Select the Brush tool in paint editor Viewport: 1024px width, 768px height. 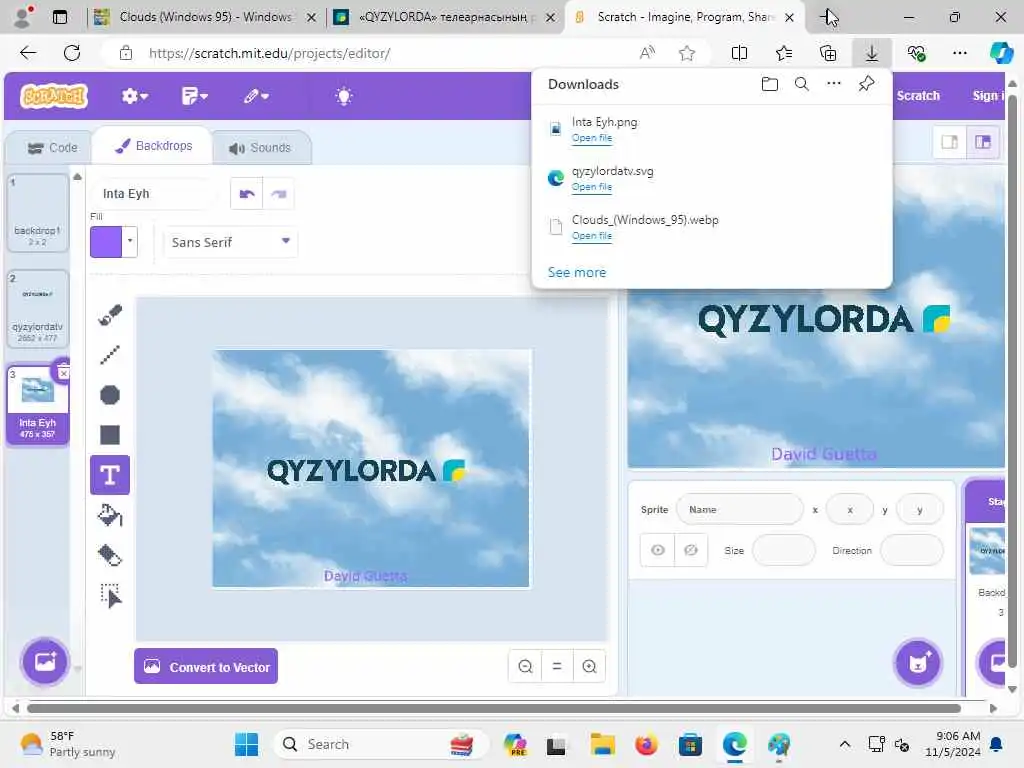110,315
